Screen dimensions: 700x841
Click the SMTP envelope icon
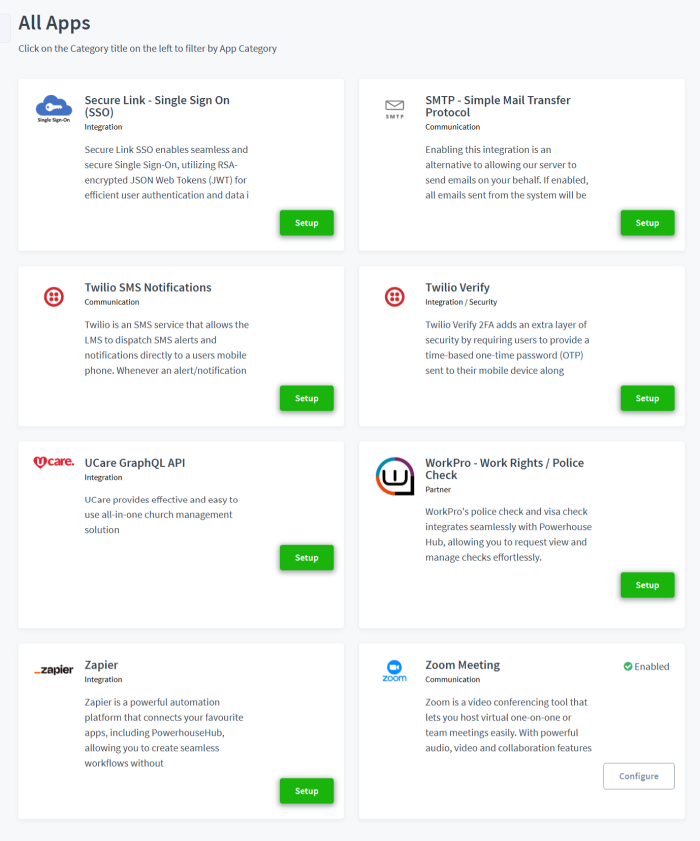394,106
